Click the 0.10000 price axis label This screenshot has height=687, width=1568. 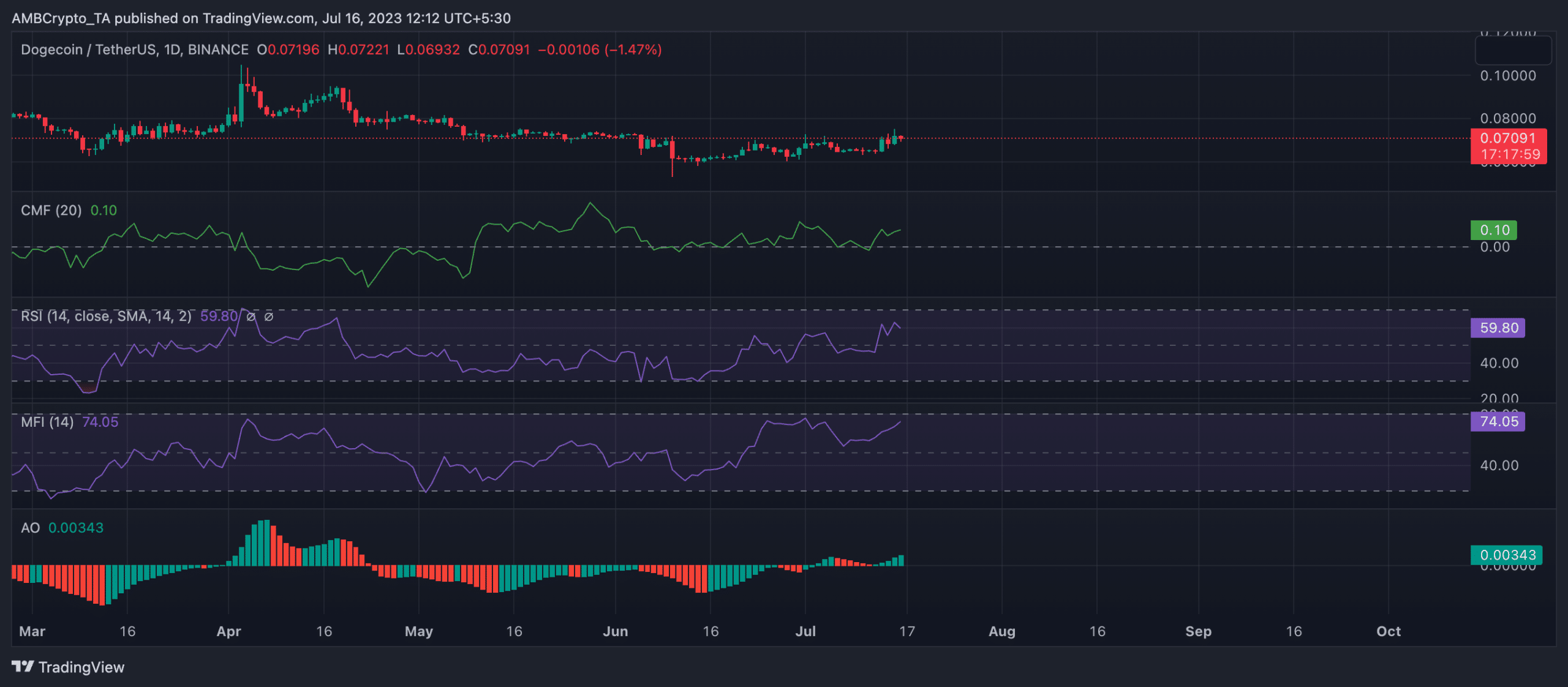(x=1508, y=76)
